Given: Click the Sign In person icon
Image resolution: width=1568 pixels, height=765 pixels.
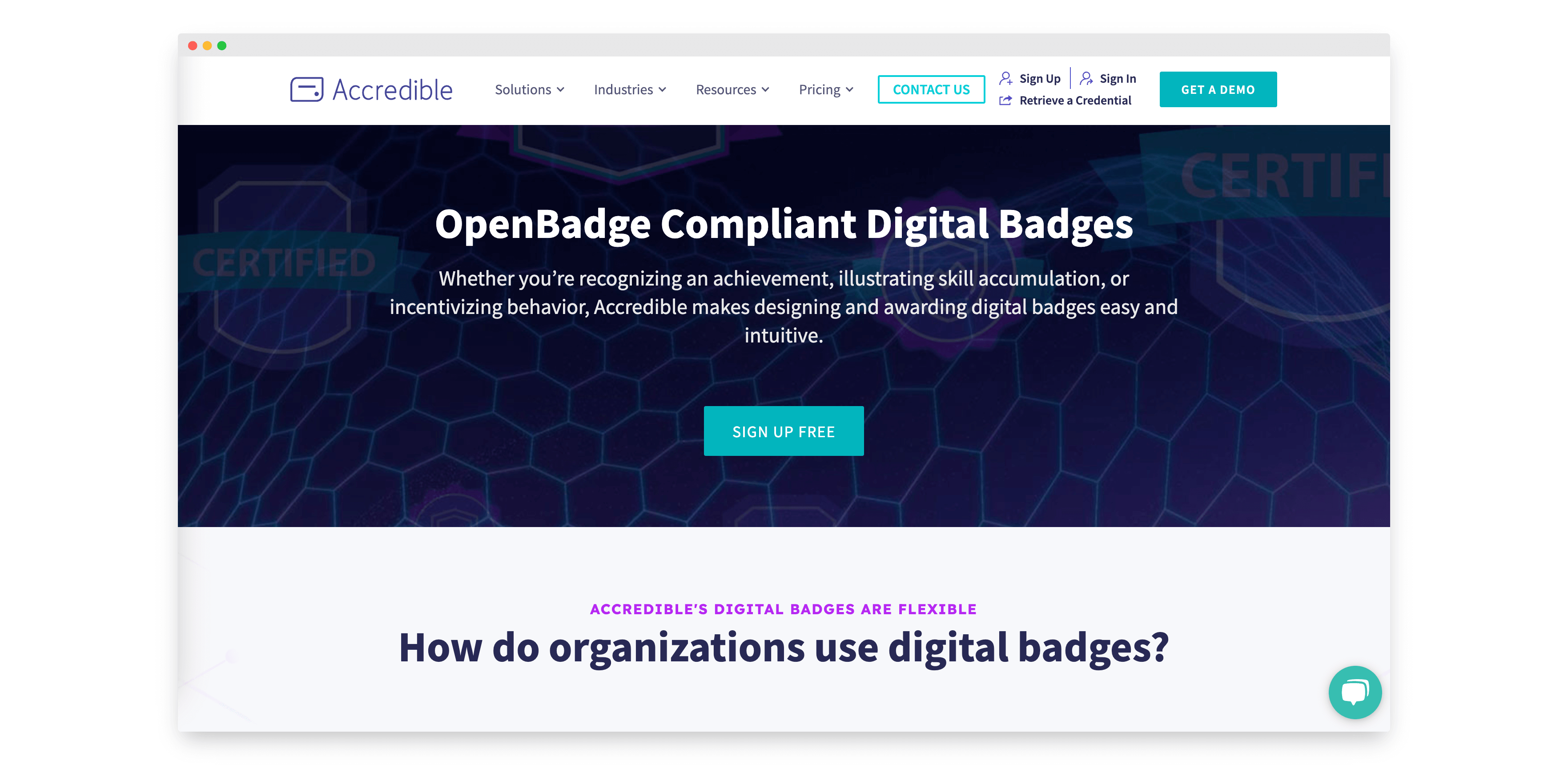Looking at the screenshot, I should [x=1086, y=79].
